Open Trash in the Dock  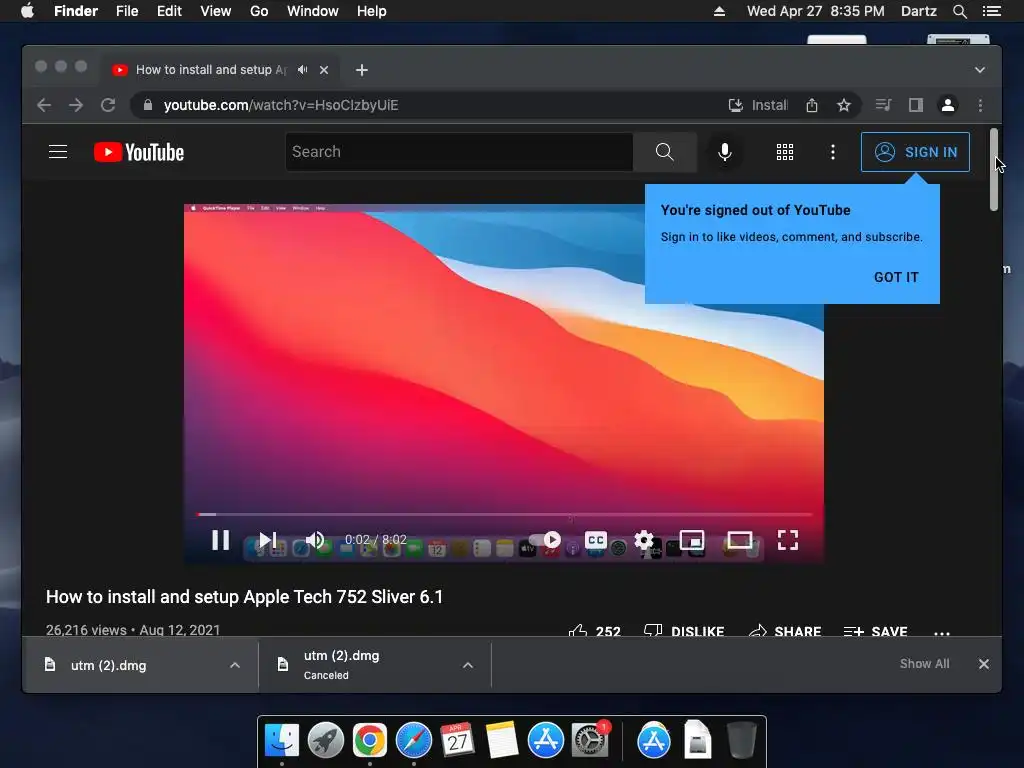pos(741,740)
